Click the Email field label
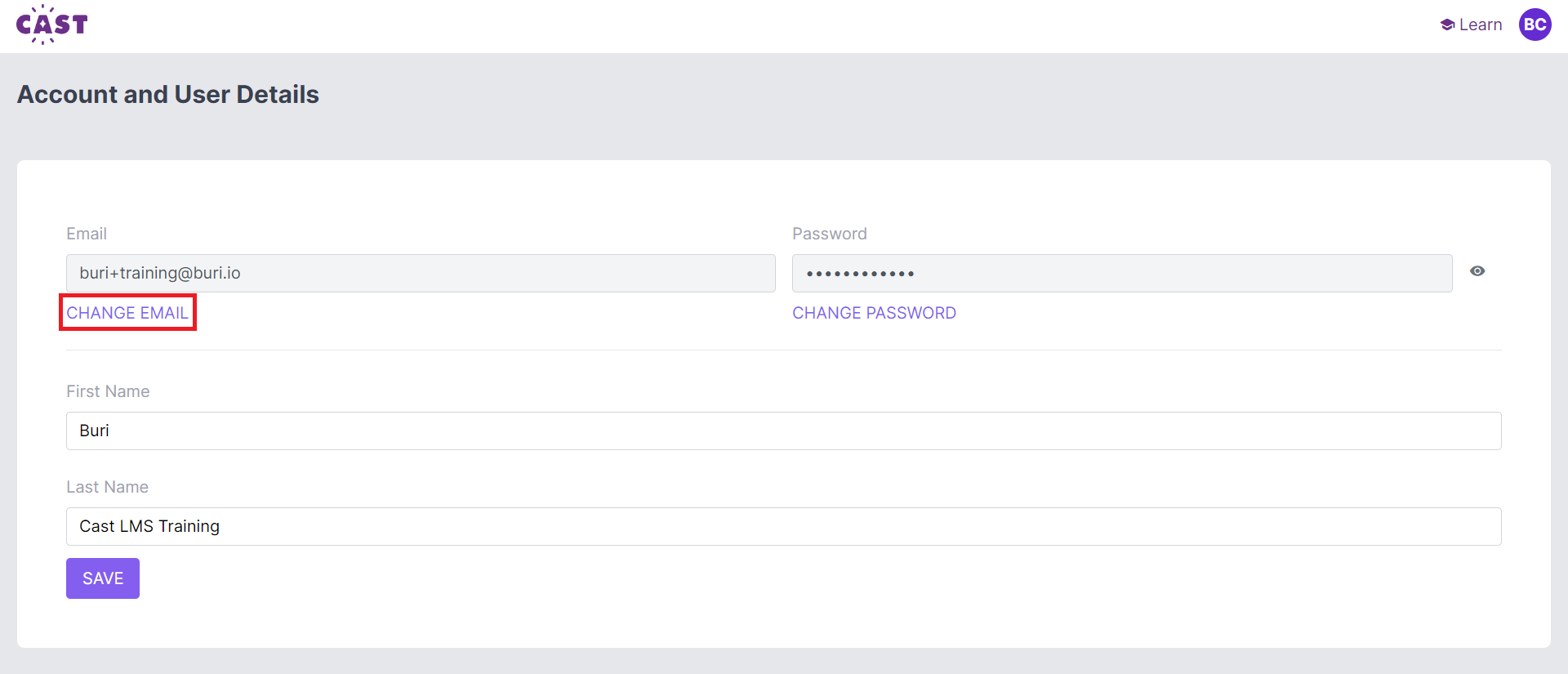Screen dimensions: 1568x674 click(87, 234)
